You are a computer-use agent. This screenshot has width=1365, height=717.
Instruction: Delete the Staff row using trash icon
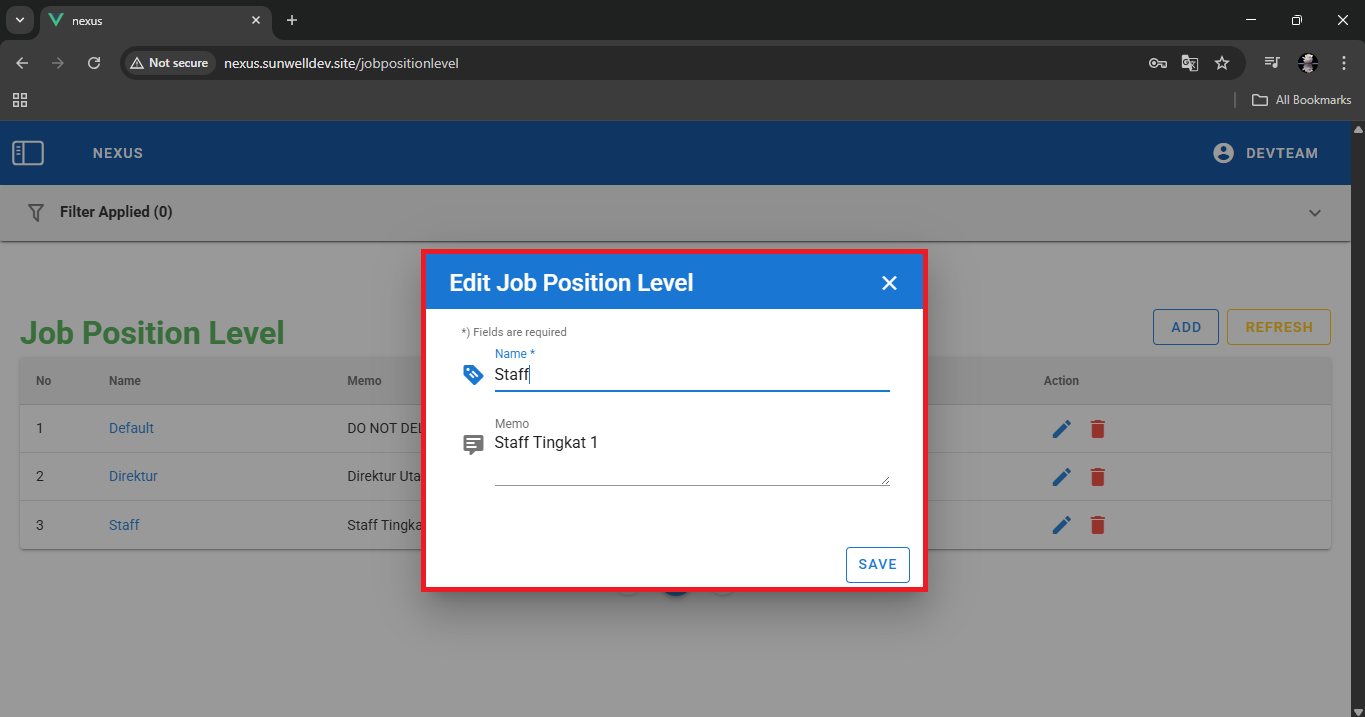point(1098,525)
